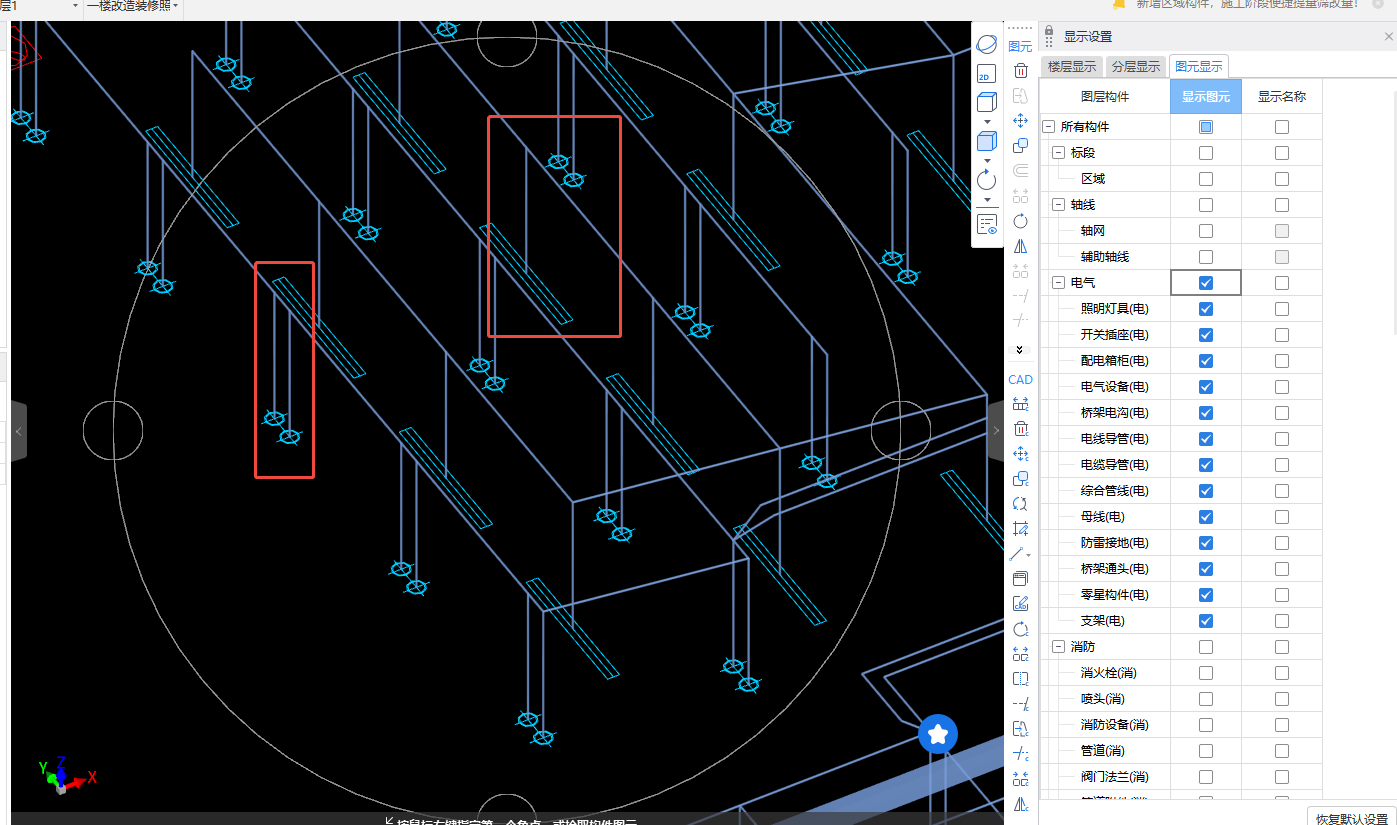Enable 显示图元 for 喷头(消)
Image resolution: width=1397 pixels, height=825 pixels.
coord(1206,699)
